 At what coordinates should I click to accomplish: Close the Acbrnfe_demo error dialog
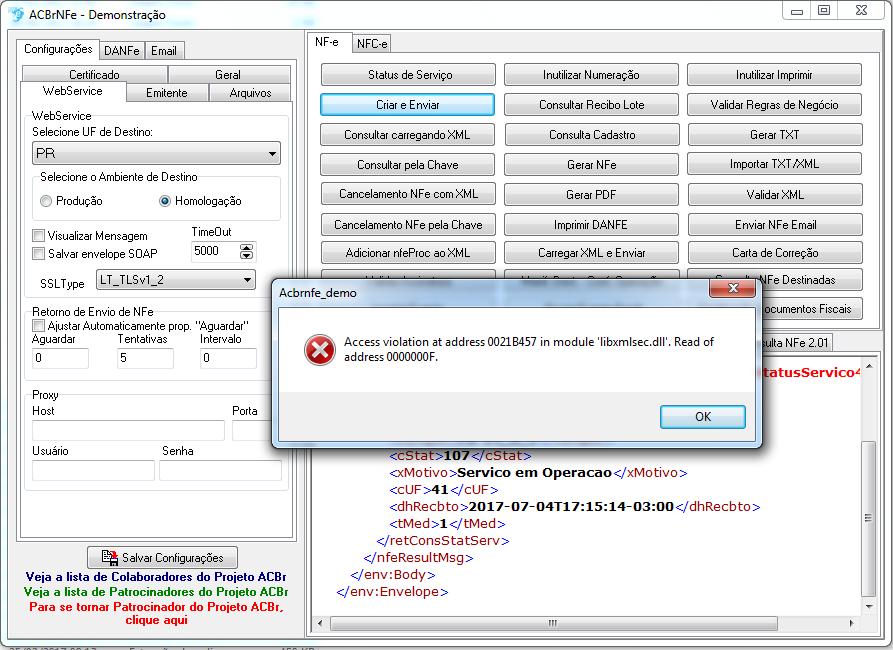click(x=732, y=288)
